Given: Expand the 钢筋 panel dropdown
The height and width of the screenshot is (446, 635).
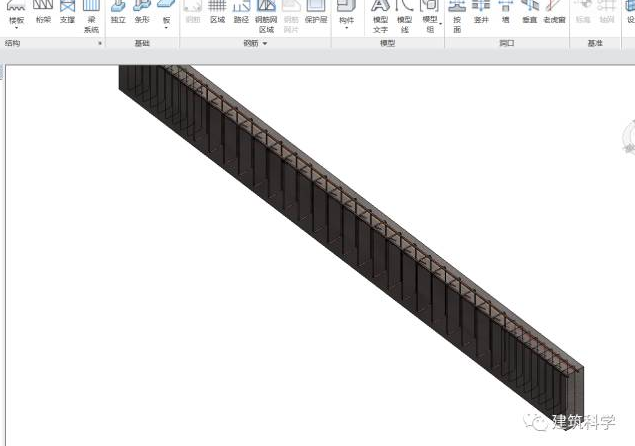Looking at the screenshot, I should point(265,43).
